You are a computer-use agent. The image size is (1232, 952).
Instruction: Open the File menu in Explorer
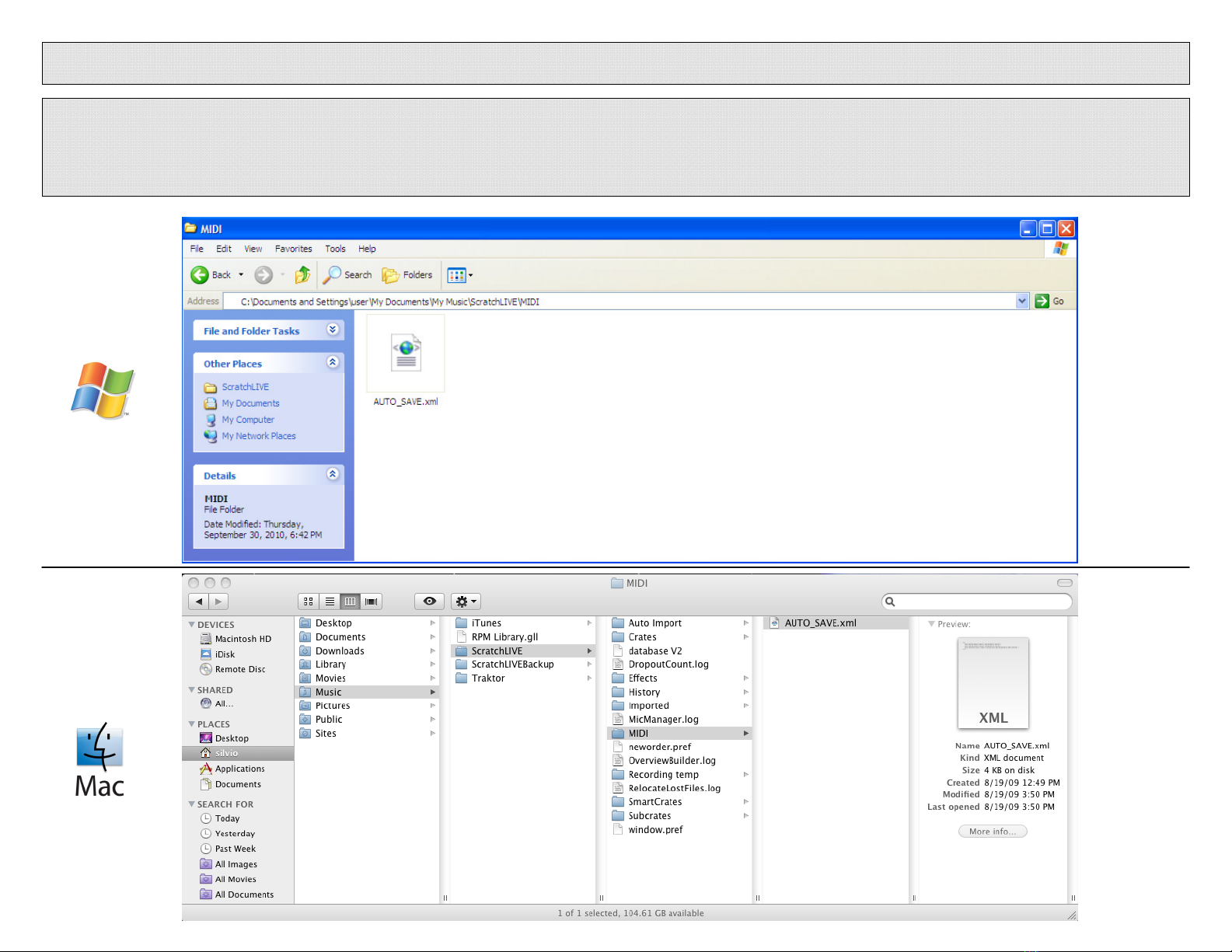(x=197, y=249)
